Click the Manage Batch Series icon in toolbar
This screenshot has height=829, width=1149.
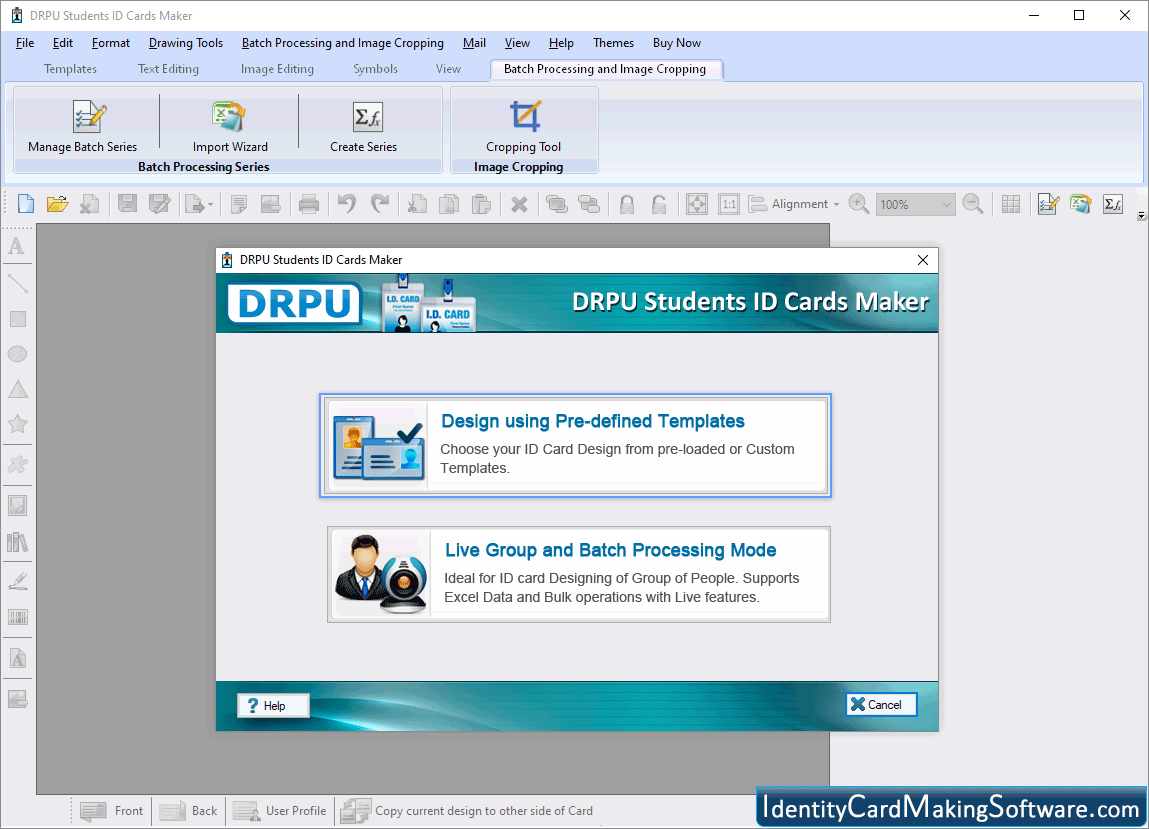point(1049,204)
